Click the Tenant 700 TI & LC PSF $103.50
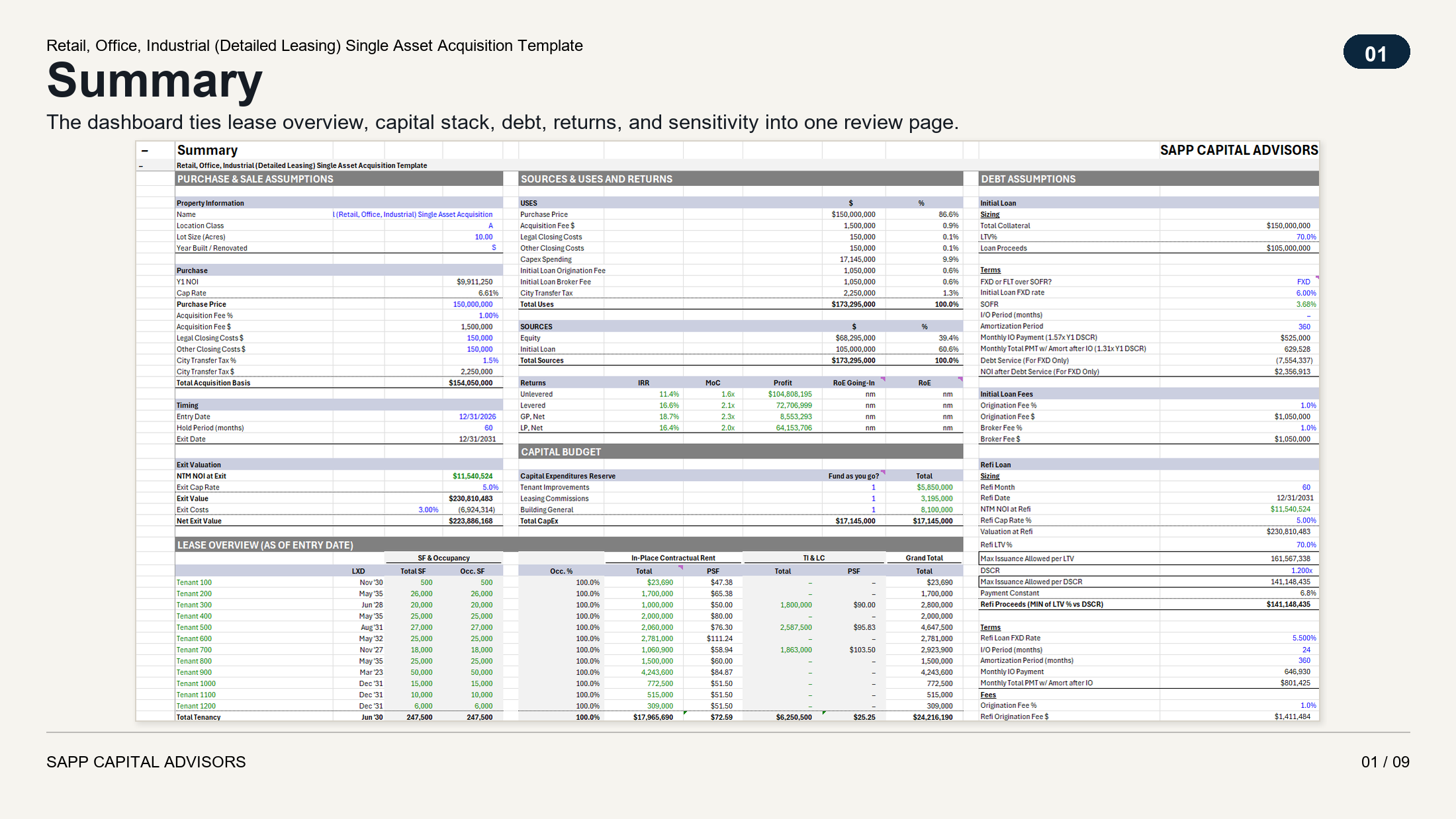 click(862, 650)
